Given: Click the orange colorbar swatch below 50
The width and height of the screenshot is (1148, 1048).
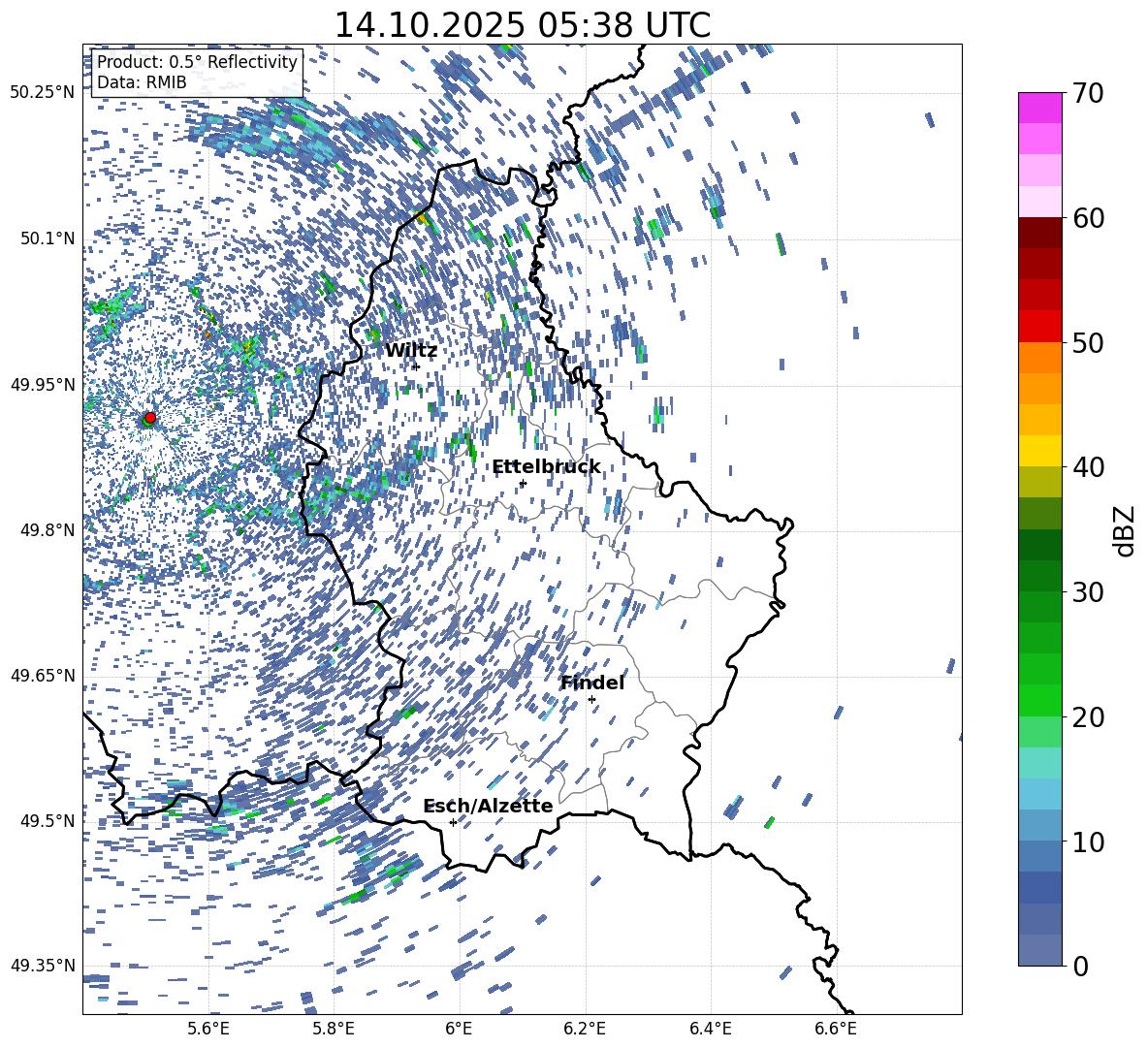Looking at the screenshot, I should tap(1040, 357).
